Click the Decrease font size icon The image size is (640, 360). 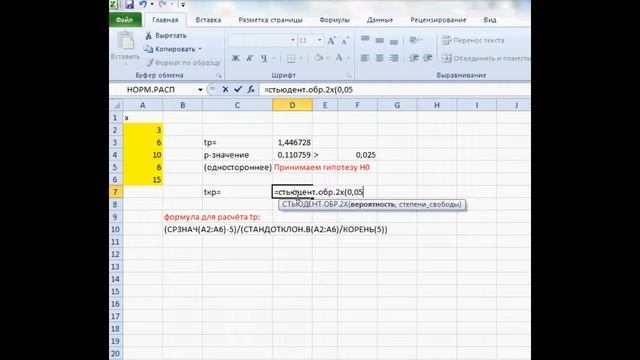click(x=345, y=40)
